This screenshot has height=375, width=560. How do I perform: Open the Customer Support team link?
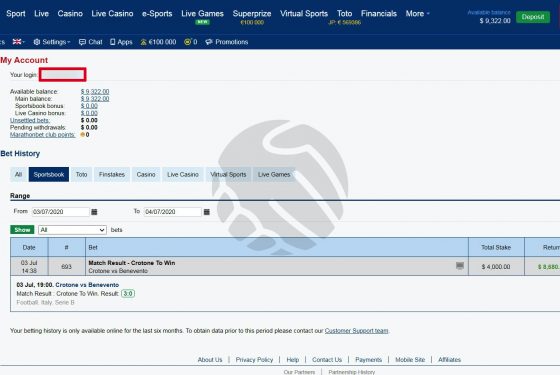[x=356, y=331]
